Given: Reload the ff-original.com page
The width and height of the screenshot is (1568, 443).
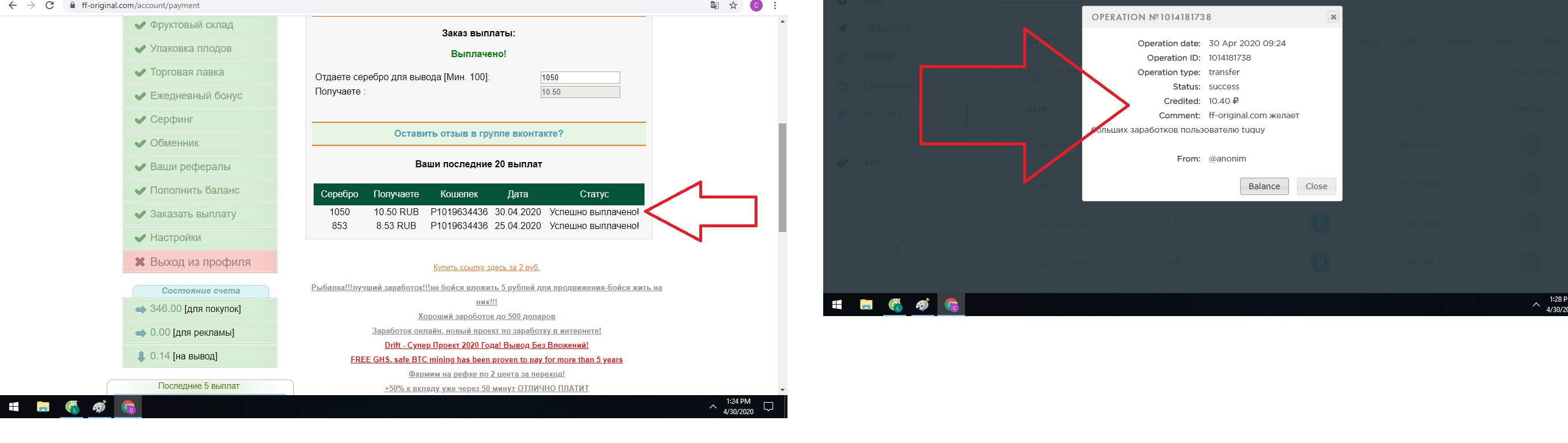Looking at the screenshot, I should point(50,6).
